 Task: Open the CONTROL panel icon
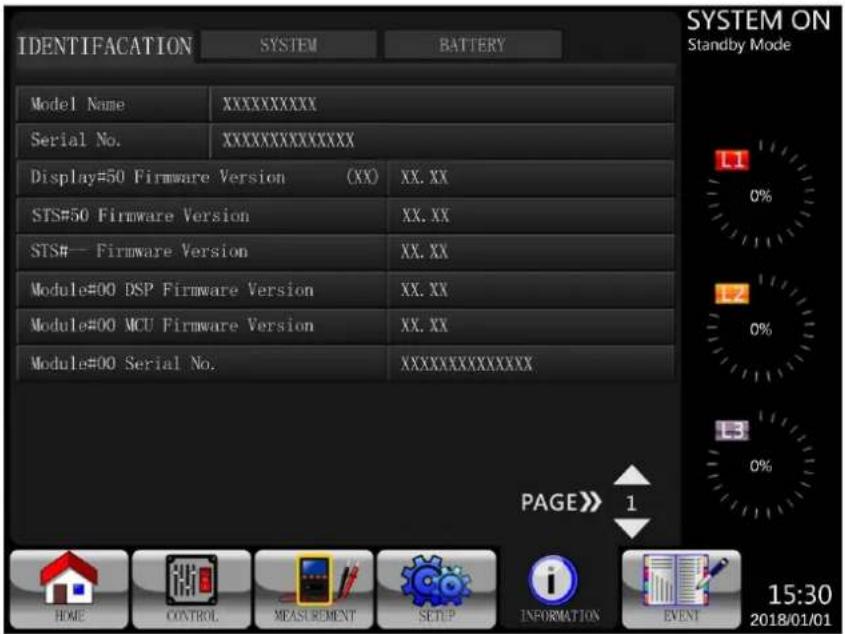click(x=191, y=589)
